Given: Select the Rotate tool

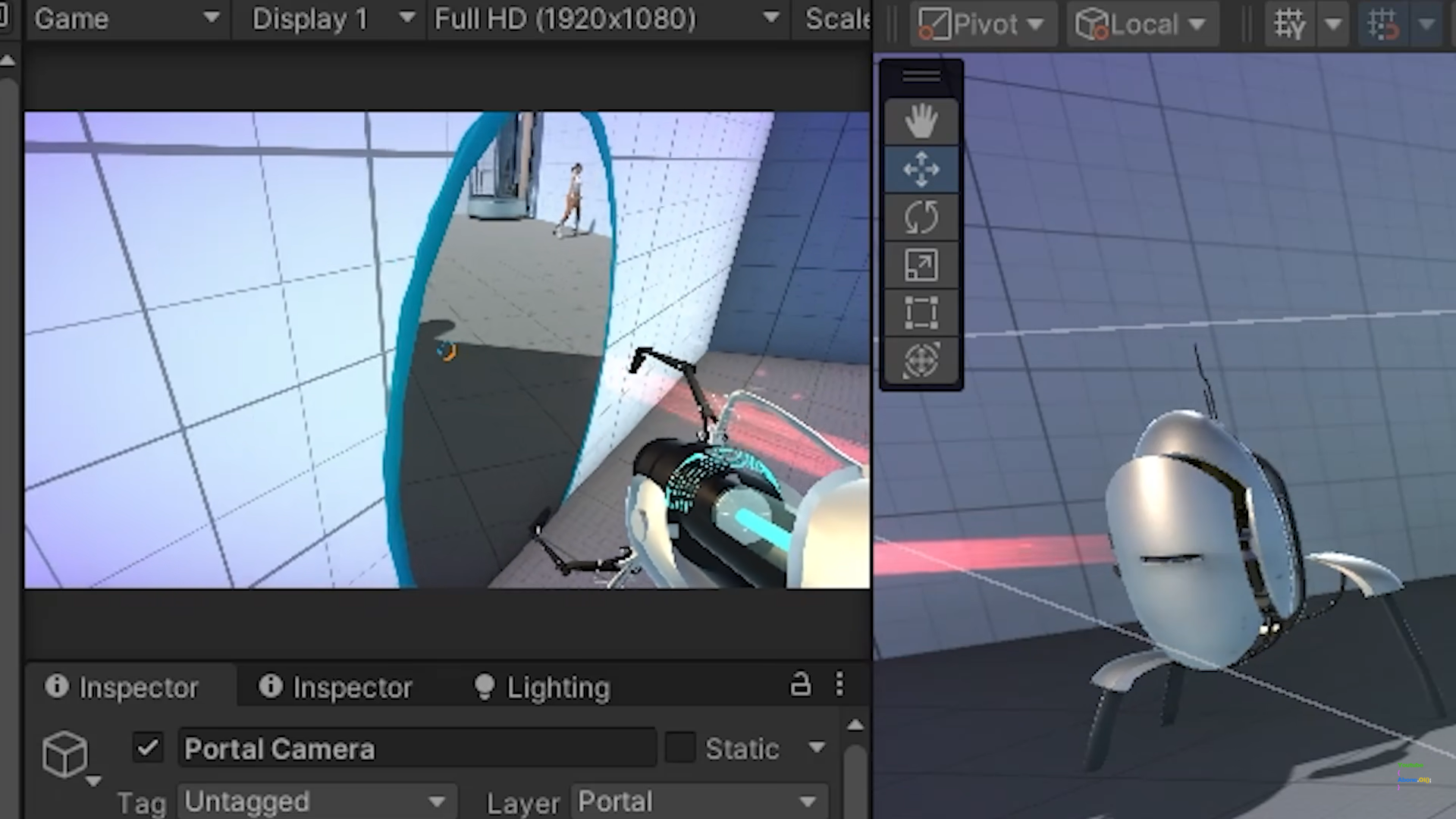Looking at the screenshot, I should pos(921,217).
